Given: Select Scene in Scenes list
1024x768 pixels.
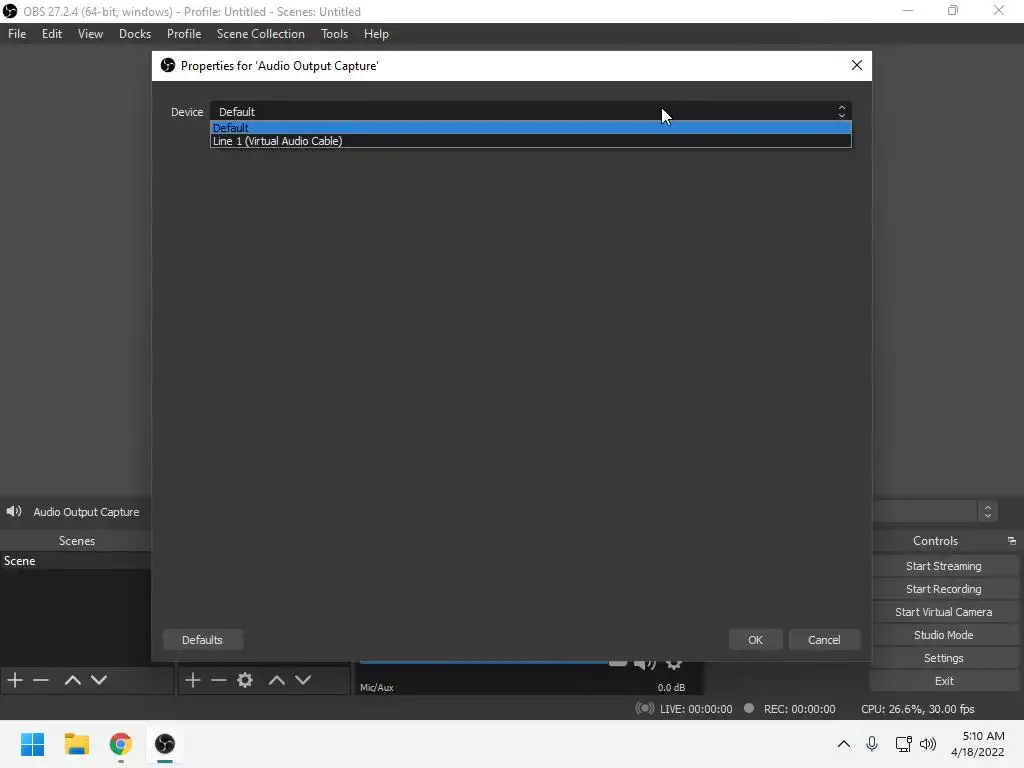Looking at the screenshot, I should (x=76, y=561).
